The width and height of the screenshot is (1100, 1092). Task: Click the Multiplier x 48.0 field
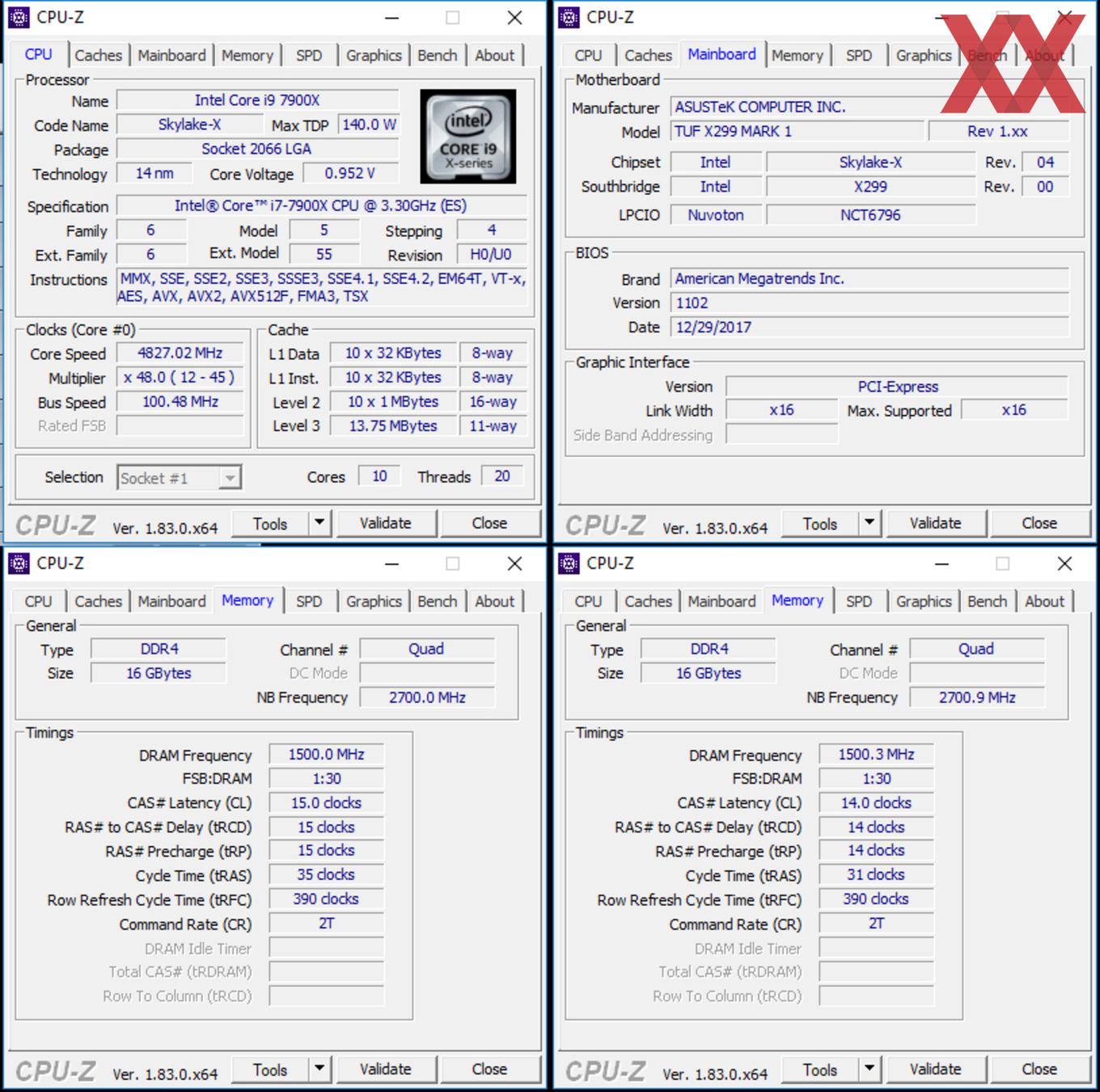pyautogui.click(x=180, y=378)
